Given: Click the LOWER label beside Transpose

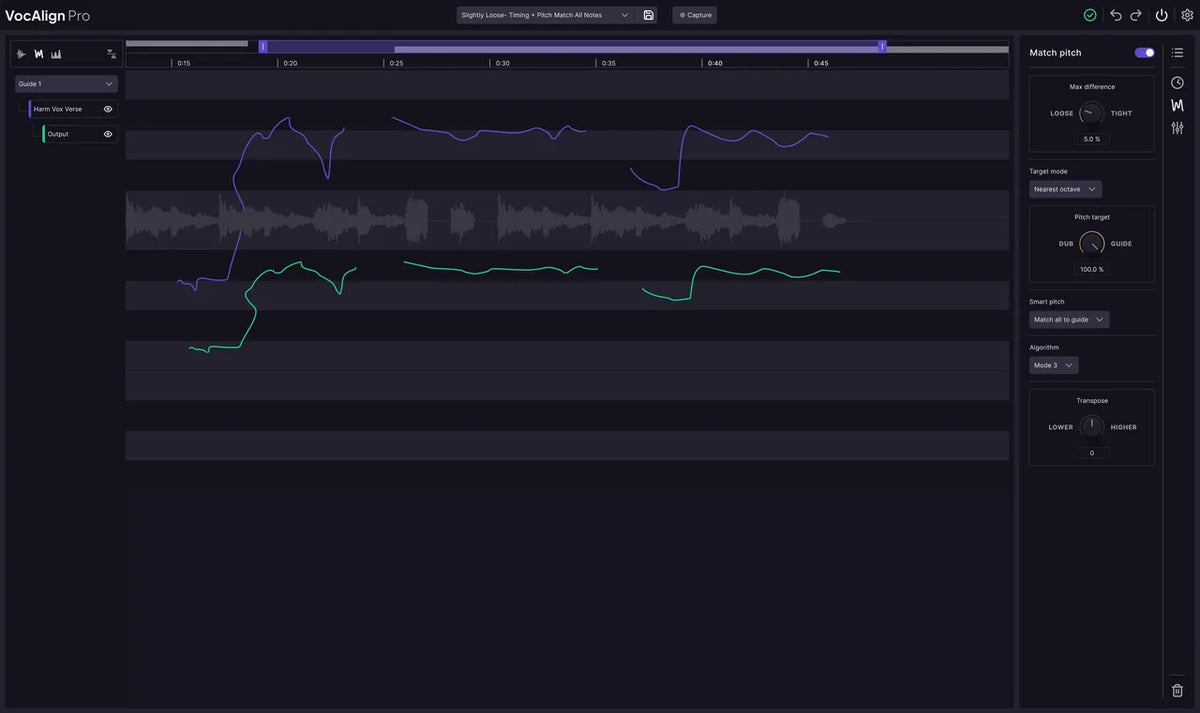Looking at the screenshot, I should click(x=1060, y=427).
